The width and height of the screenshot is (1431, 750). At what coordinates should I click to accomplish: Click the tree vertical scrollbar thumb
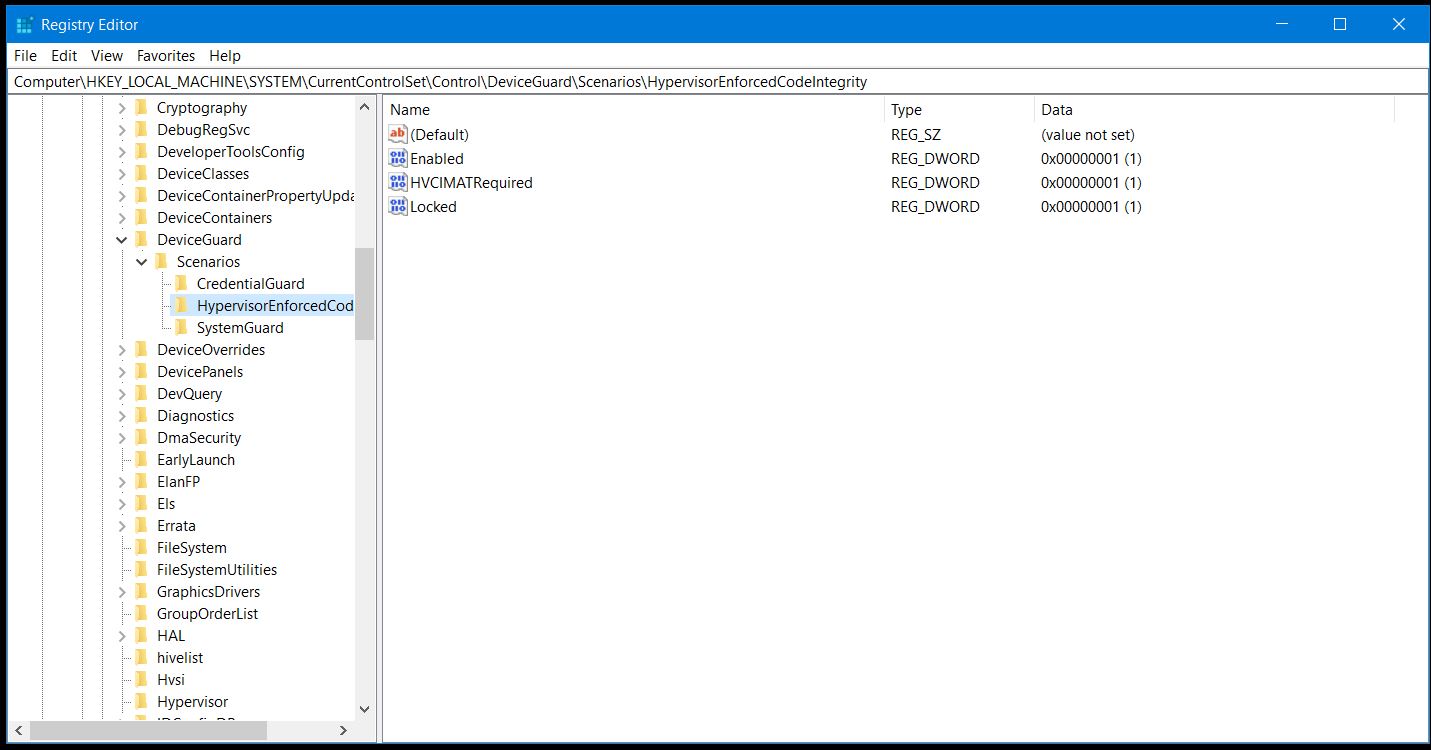click(364, 294)
